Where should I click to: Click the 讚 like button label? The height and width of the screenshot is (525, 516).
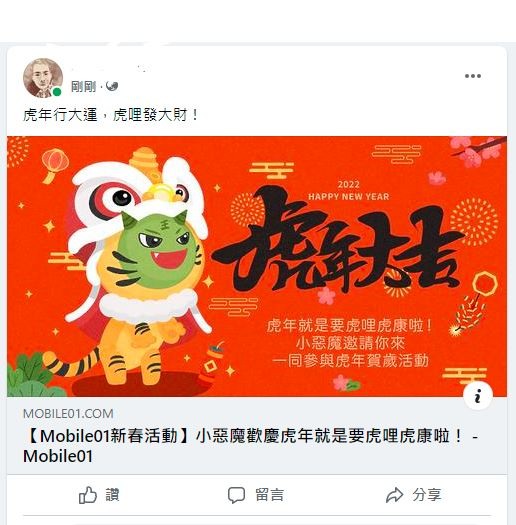coord(113,495)
